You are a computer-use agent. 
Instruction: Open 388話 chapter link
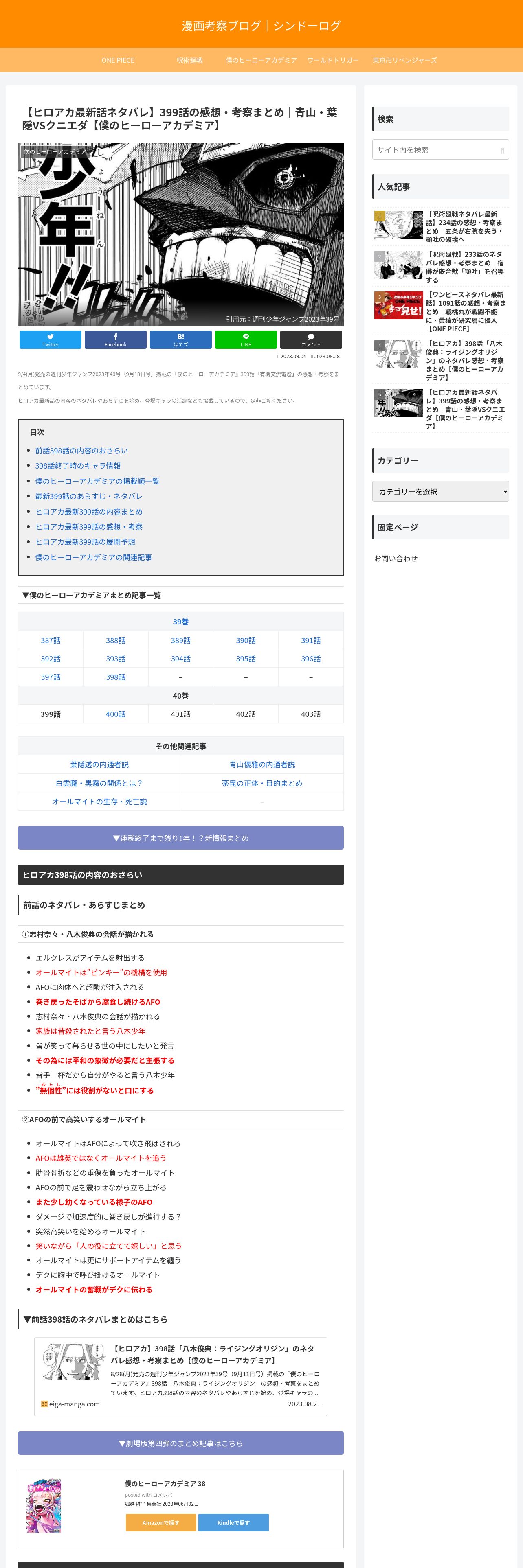[116, 640]
